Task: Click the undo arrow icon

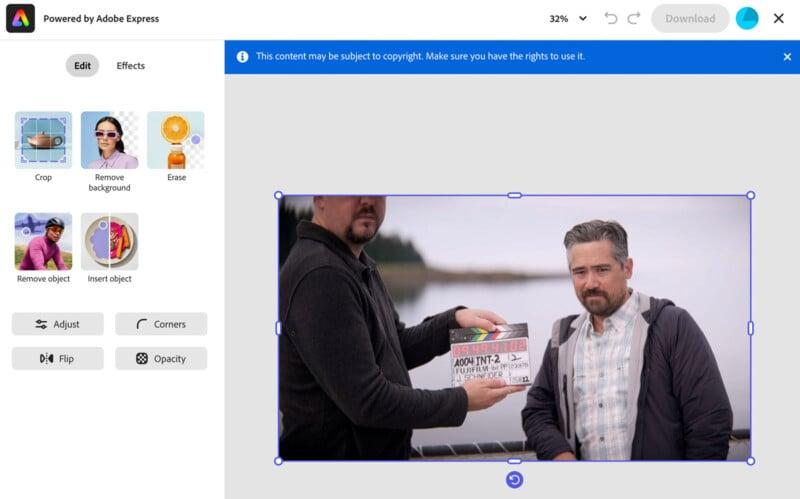Action: click(611, 18)
